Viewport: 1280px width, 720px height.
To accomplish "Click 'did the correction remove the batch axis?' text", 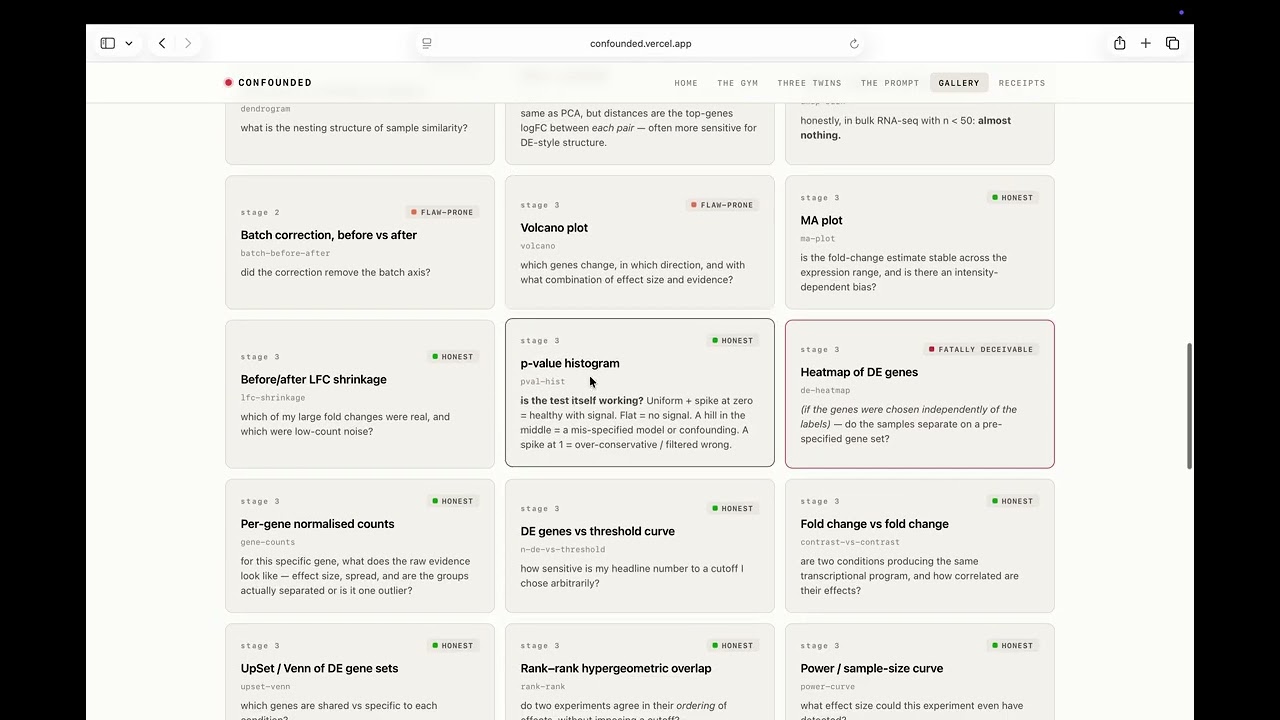I will [x=335, y=272].
